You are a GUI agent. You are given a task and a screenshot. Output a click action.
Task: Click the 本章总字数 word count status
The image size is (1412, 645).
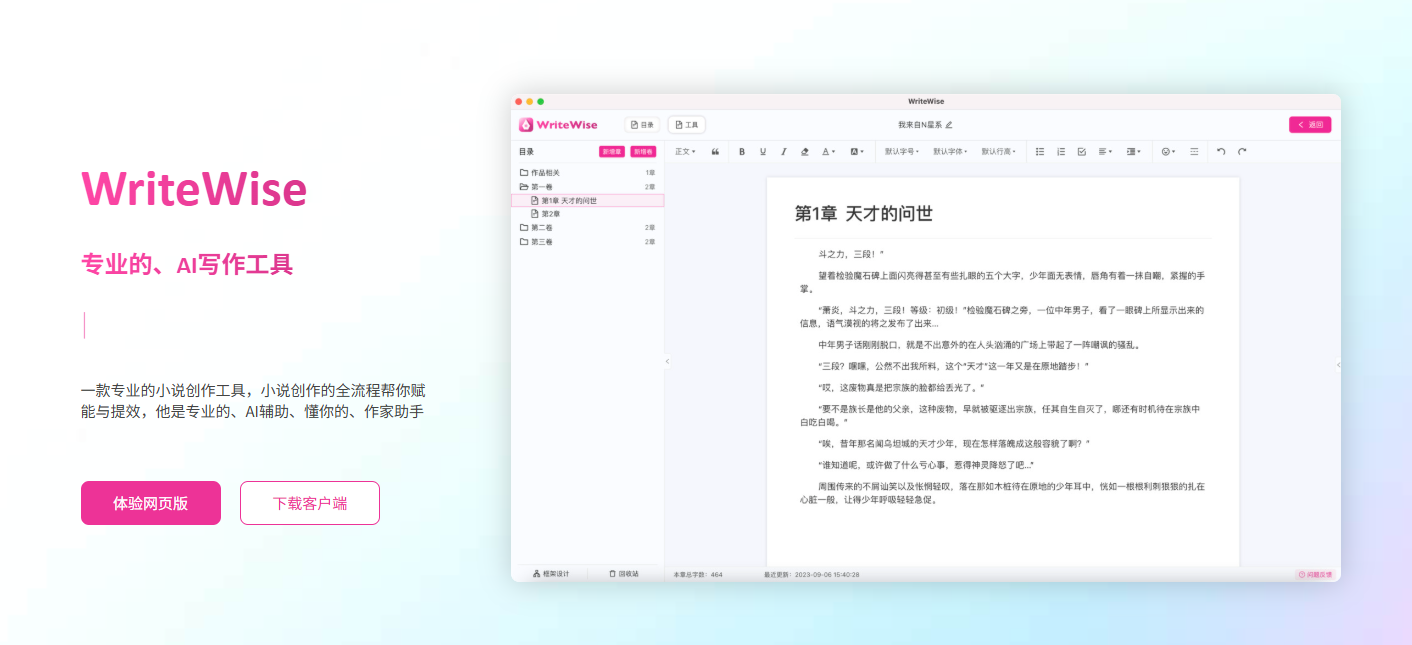tap(698, 575)
